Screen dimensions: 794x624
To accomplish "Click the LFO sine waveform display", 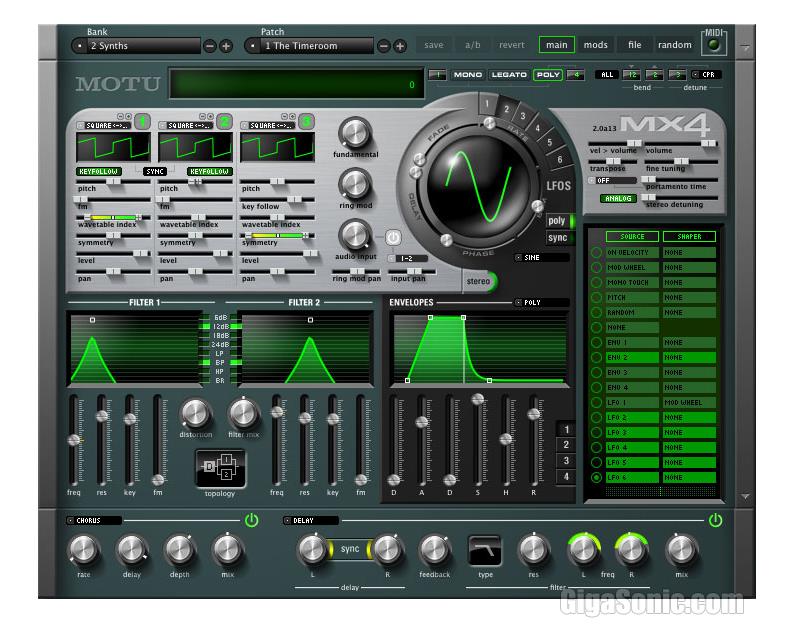I will 478,185.
